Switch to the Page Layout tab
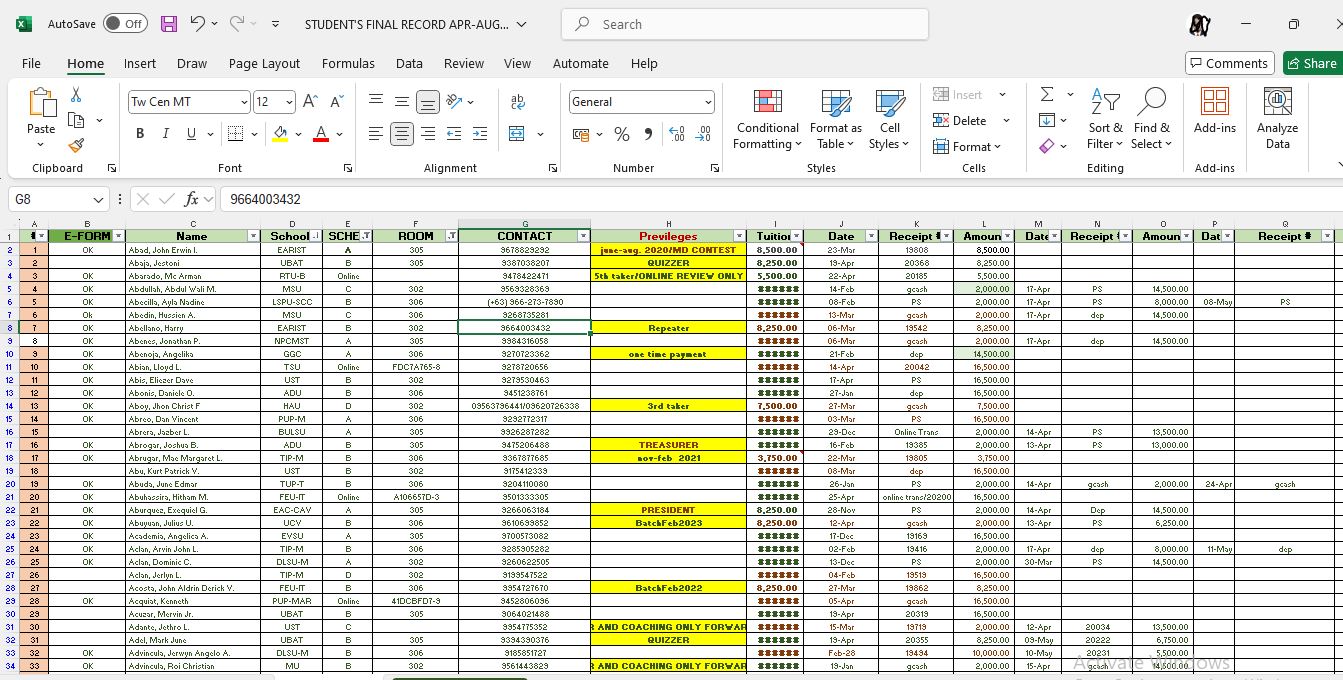The image size is (1343, 680). pos(264,63)
